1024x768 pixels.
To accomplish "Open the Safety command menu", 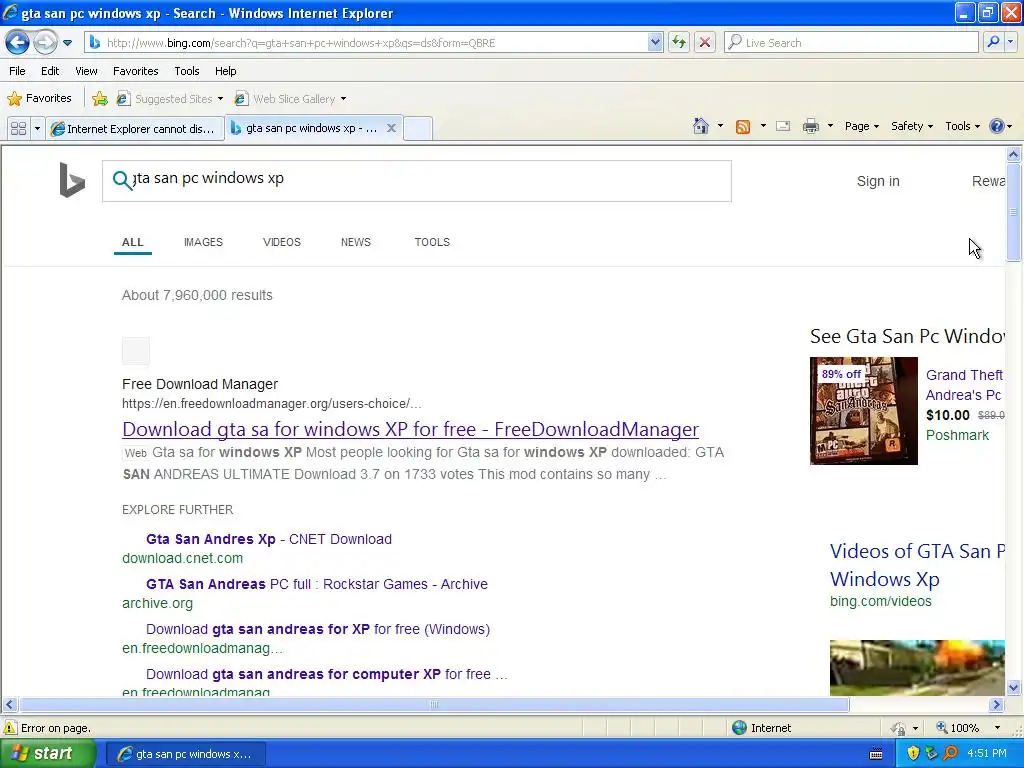I will (912, 126).
